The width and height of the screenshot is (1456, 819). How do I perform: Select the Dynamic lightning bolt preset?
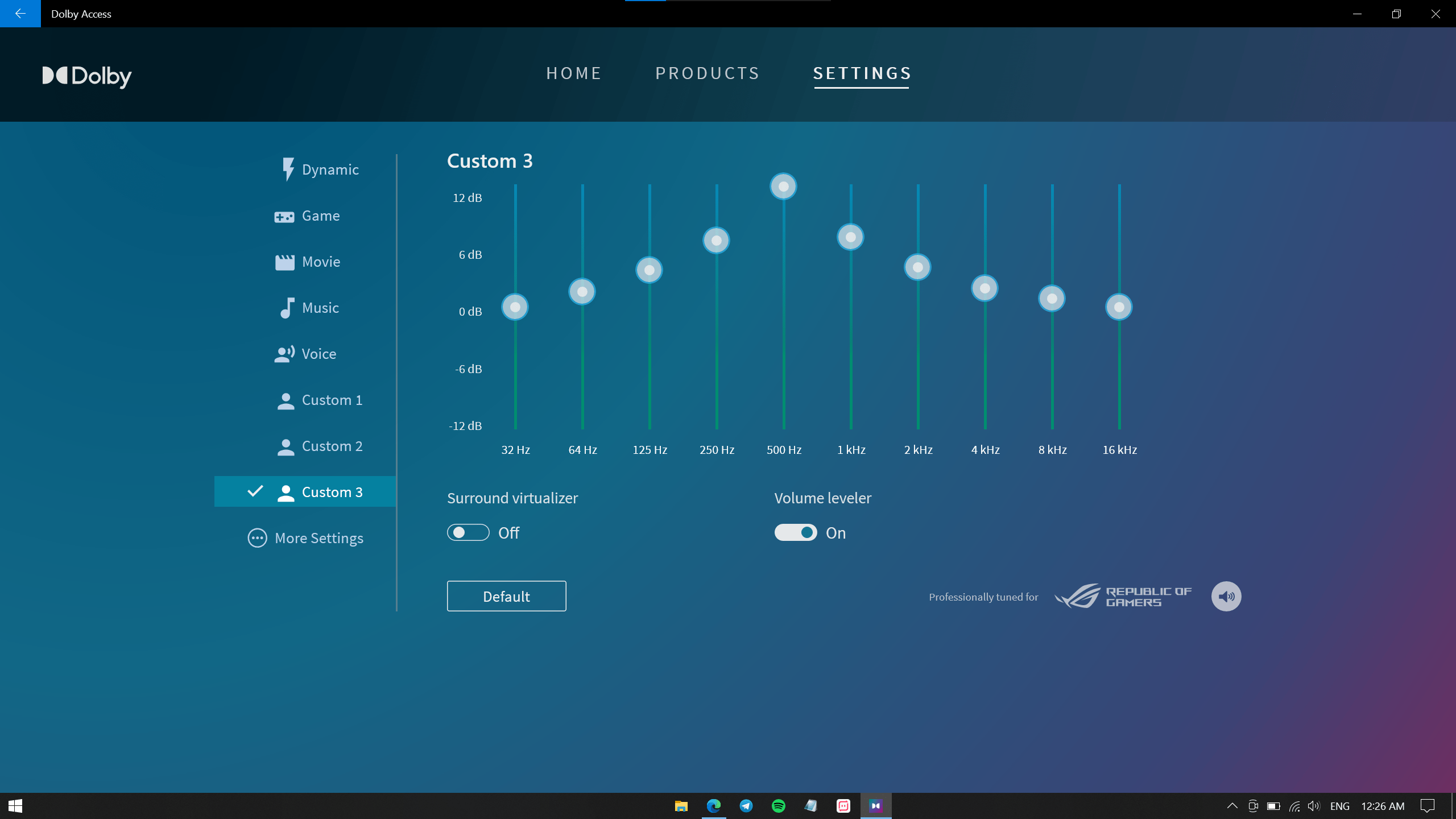tap(320, 169)
